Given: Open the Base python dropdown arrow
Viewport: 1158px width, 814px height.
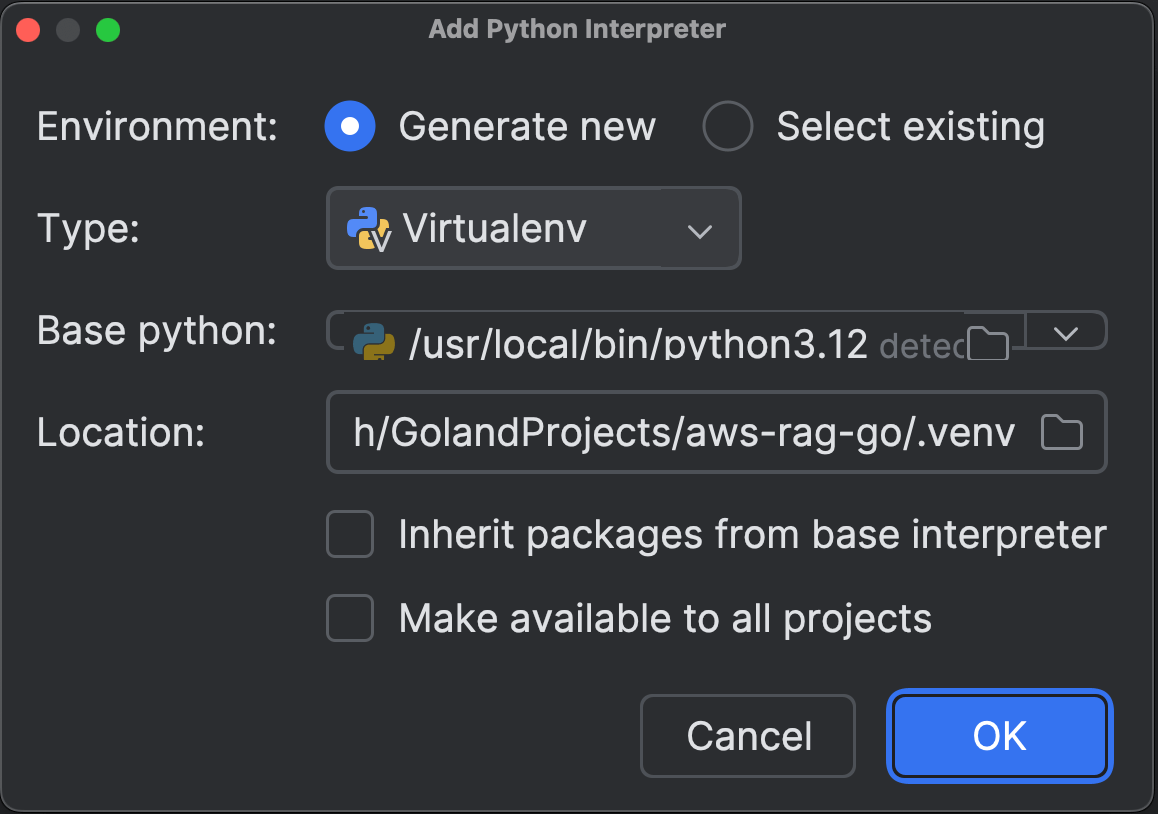Looking at the screenshot, I should click(1066, 331).
